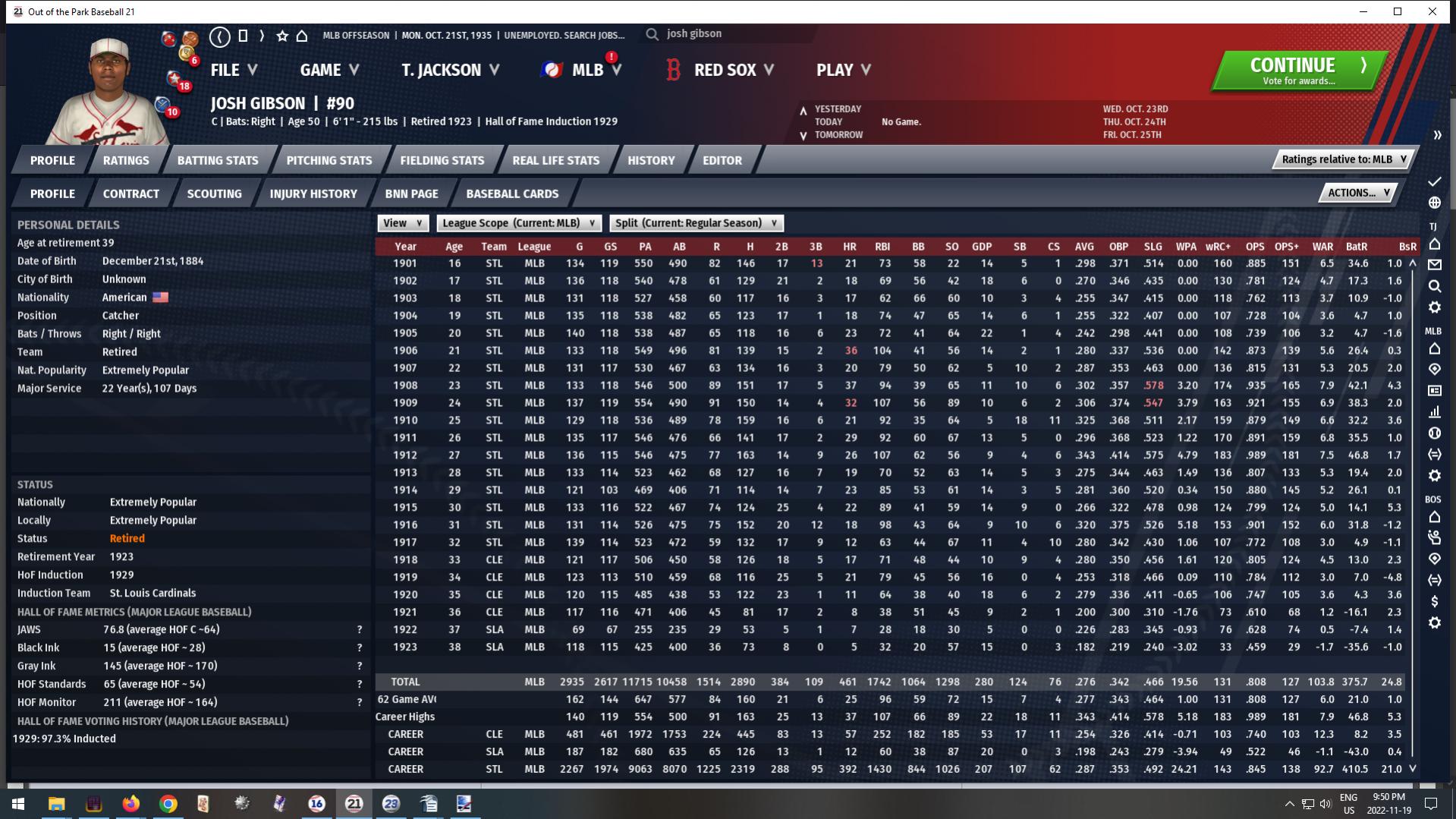Open the League Scope dropdown

pyautogui.click(x=519, y=223)
